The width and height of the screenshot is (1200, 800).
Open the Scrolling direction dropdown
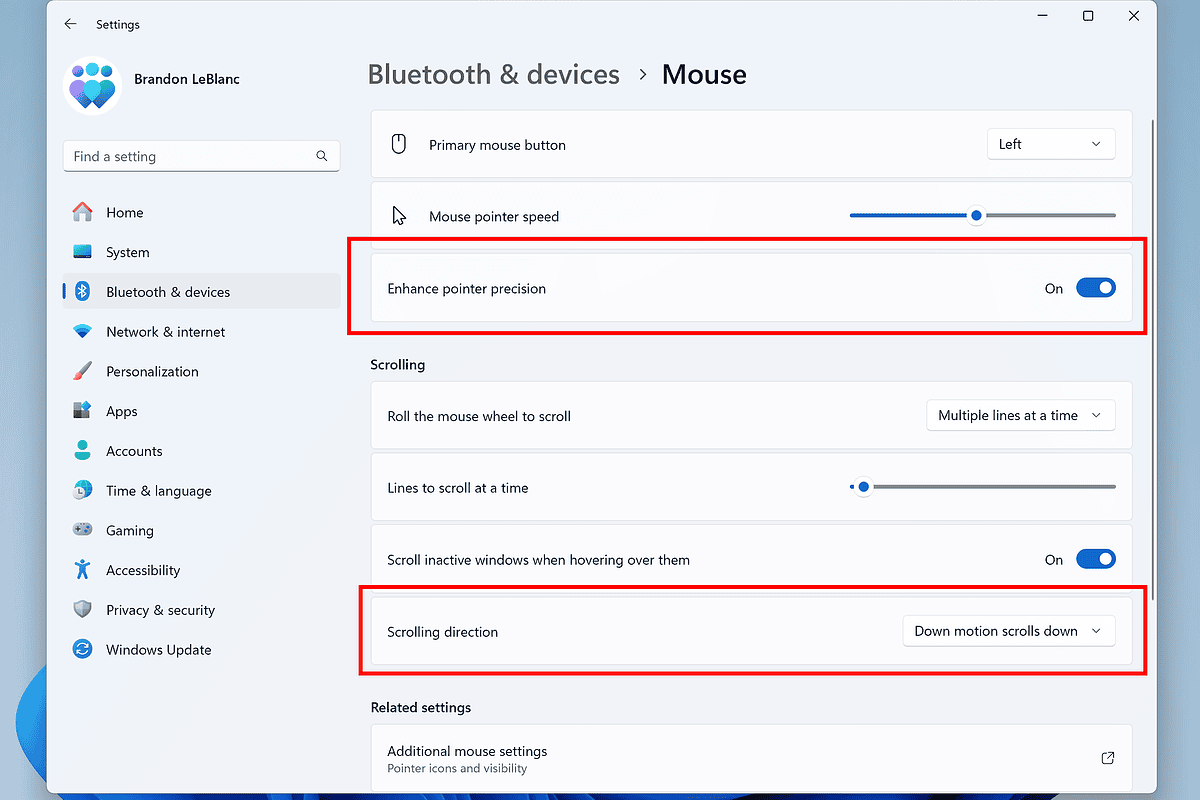point(1008,631)
